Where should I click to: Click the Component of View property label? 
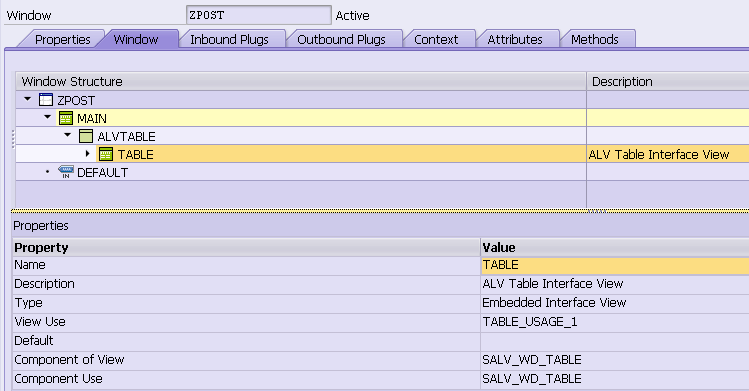coord(69,359)
